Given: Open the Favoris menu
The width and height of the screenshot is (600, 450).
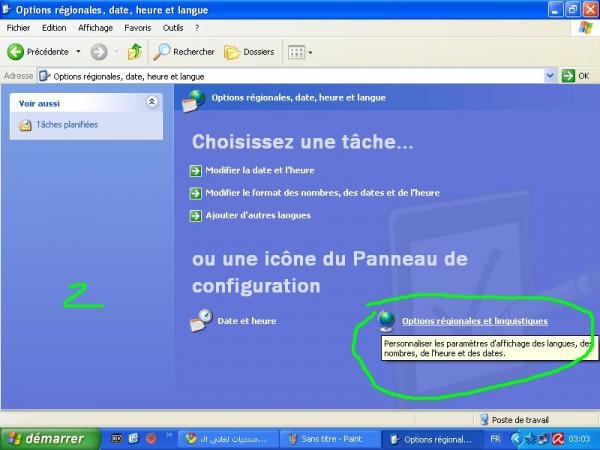Looking at the screenshot, I should 138,28.
